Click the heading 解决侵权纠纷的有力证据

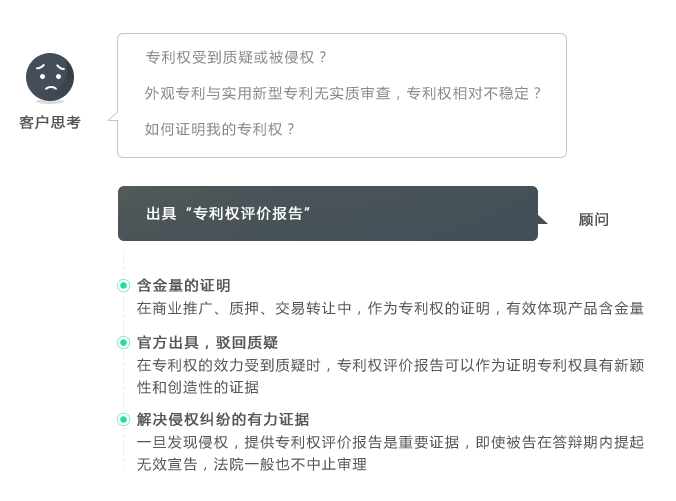point(223,420)
